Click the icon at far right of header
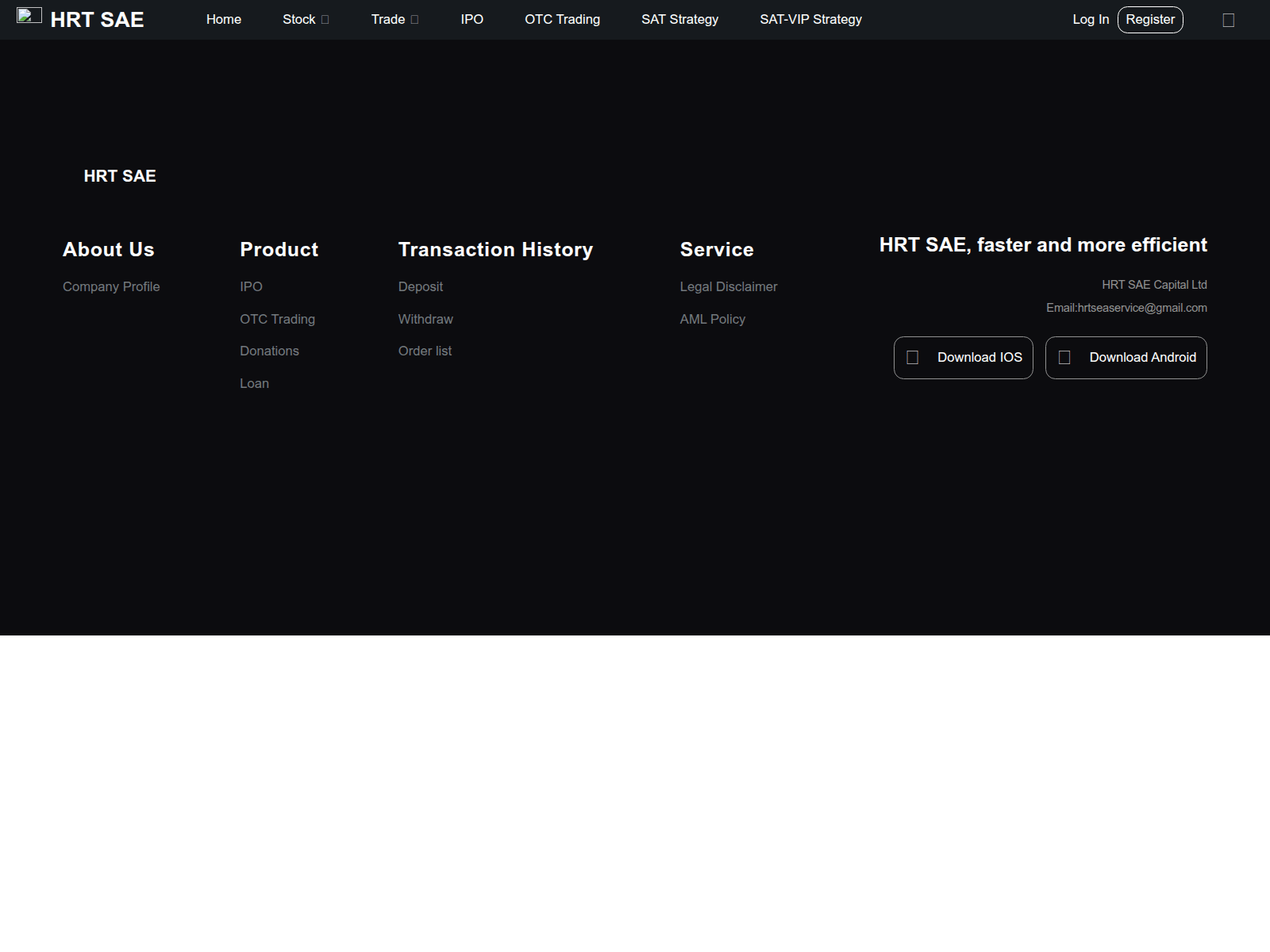Screen dimensions: 1270x952 click(1228, 20)
